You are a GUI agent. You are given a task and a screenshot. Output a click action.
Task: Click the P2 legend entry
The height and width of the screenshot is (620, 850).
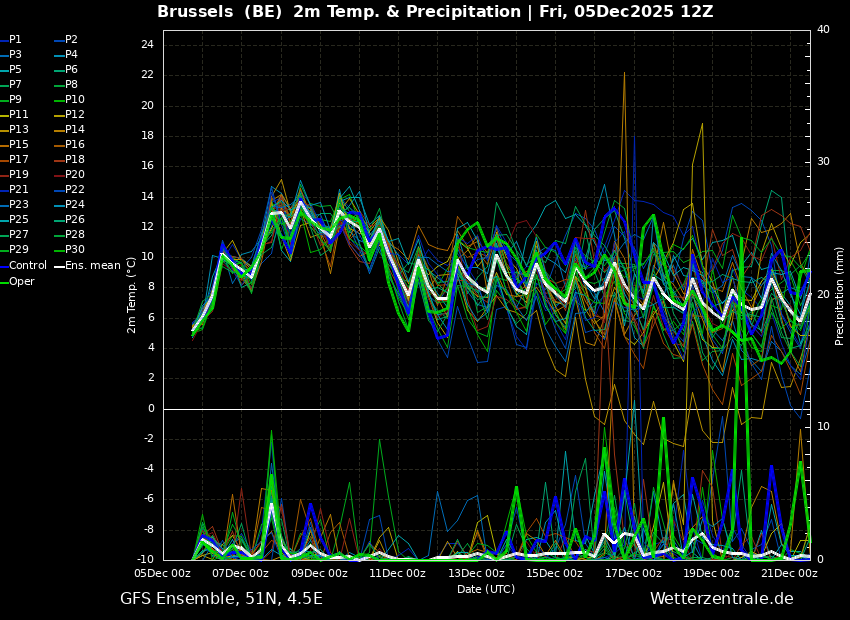tap(71, 40)
